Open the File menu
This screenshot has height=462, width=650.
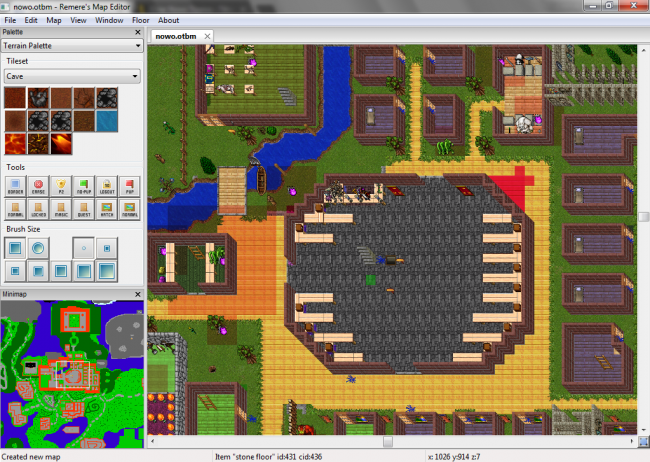point(10,20)
